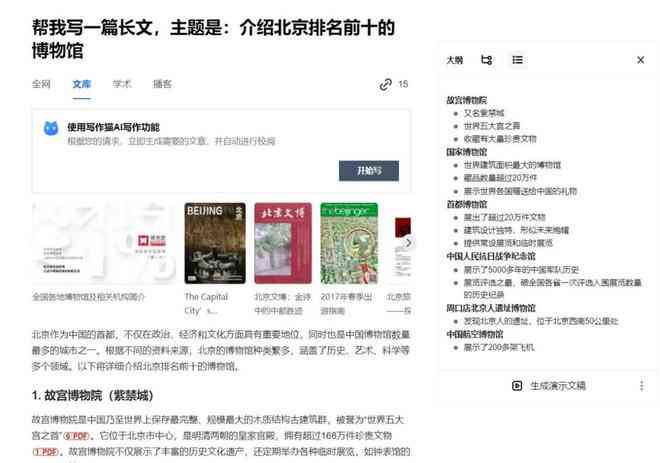Select outline heading 国家博物馆

pos(466,152)
